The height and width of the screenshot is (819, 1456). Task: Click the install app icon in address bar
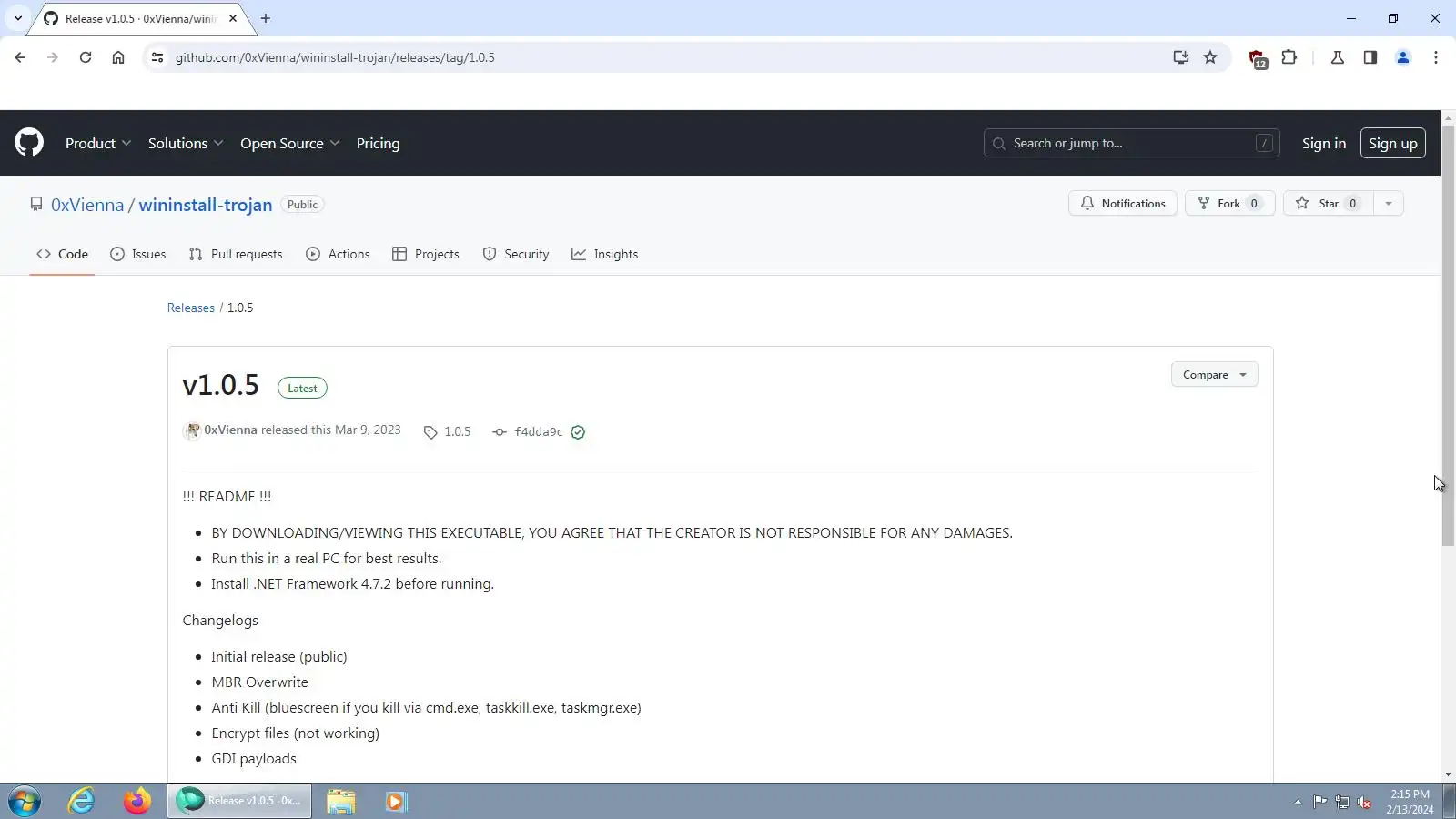(x=1180, y=57)
